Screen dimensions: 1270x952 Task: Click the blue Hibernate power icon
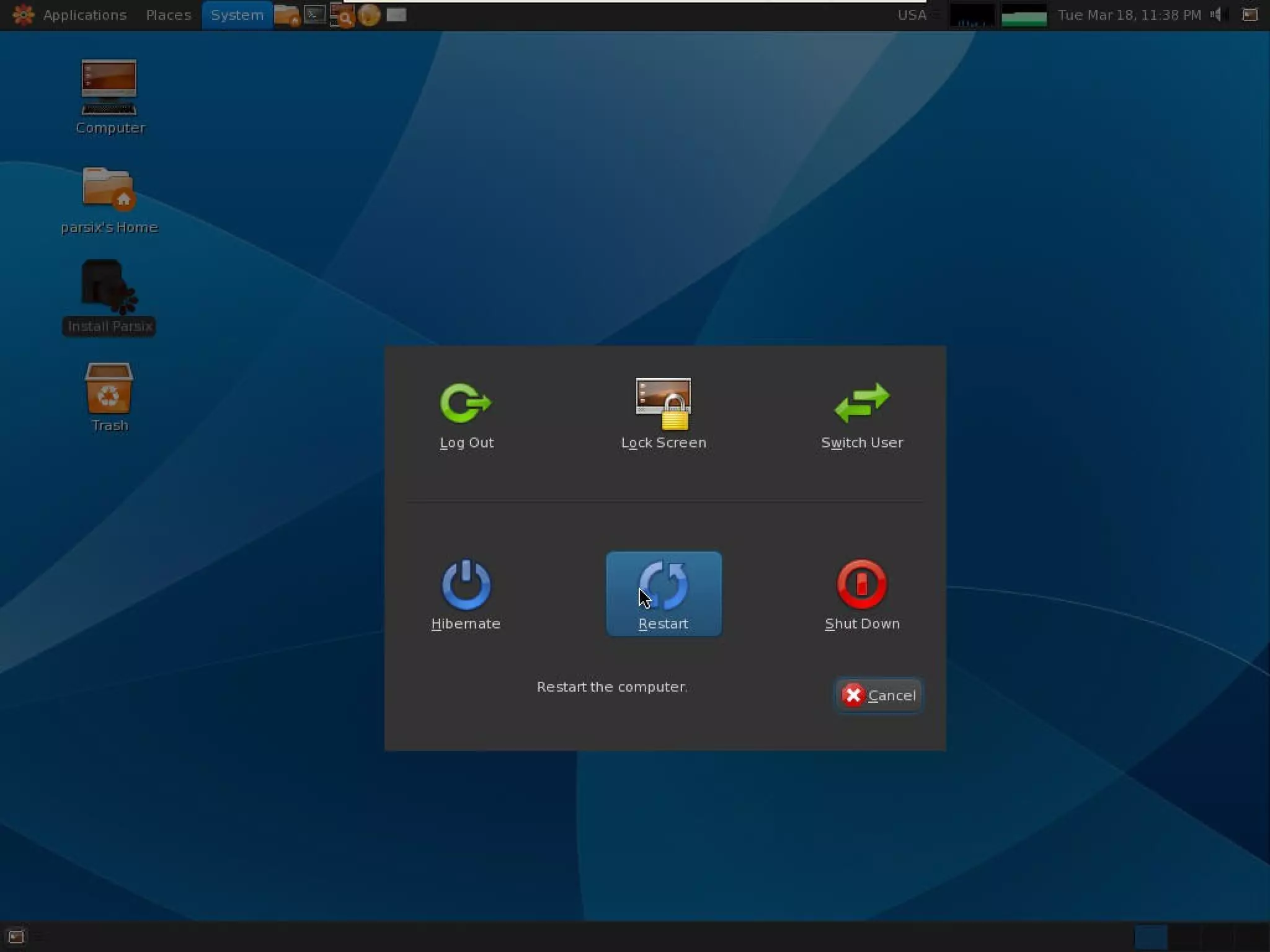click(x=466, y=584)
